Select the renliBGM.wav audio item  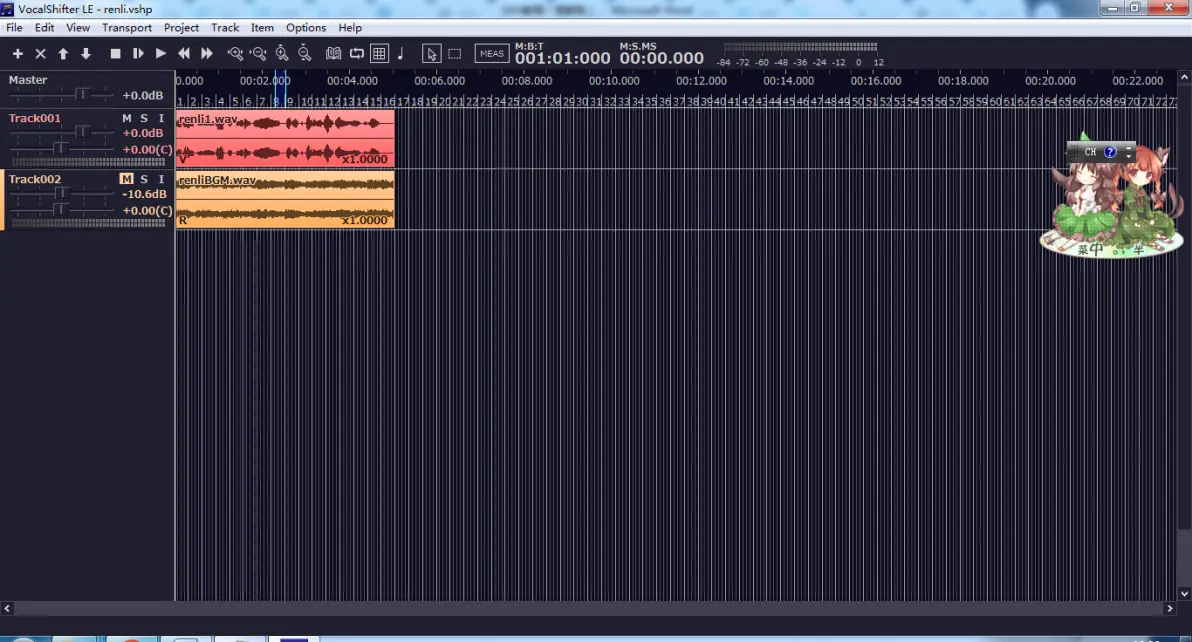click(285, 199)
